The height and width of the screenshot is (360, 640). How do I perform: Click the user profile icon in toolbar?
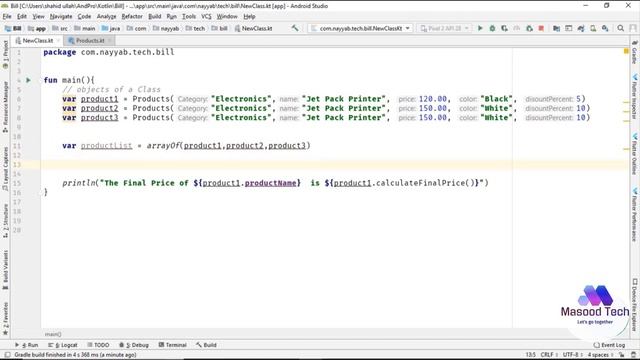tap(633, 28)
